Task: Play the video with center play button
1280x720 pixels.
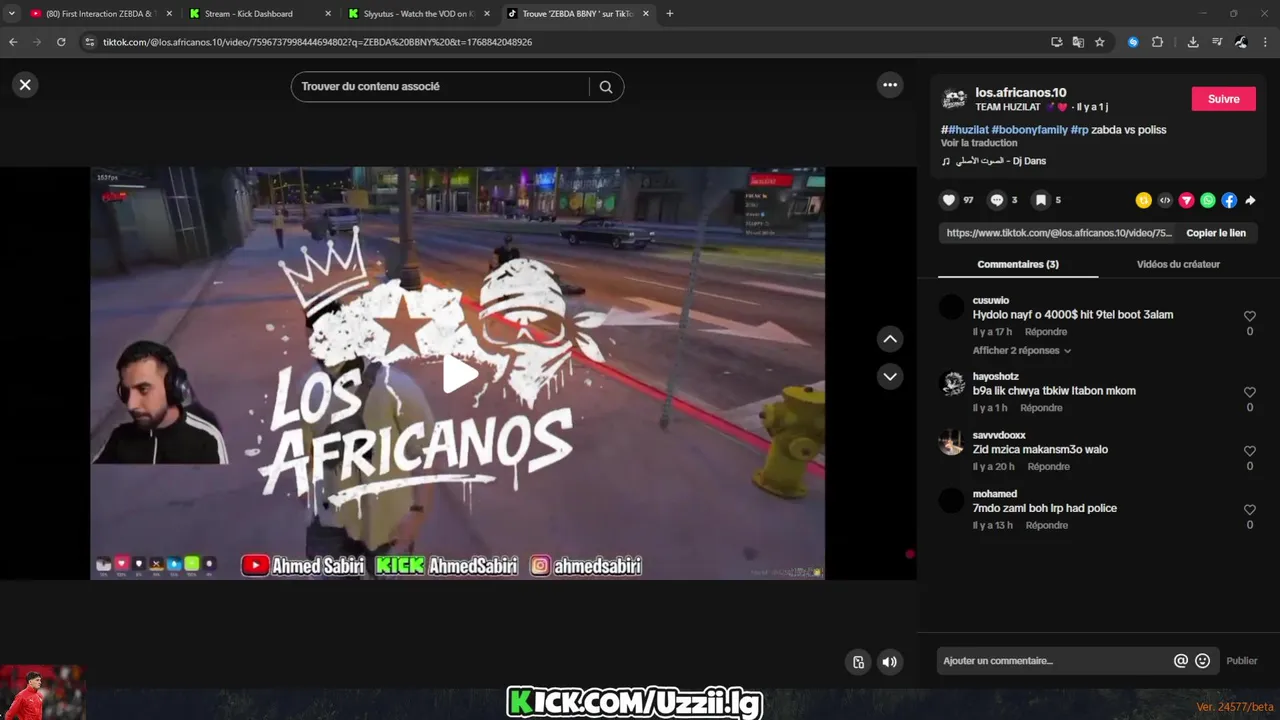Action: coord(459,374)
